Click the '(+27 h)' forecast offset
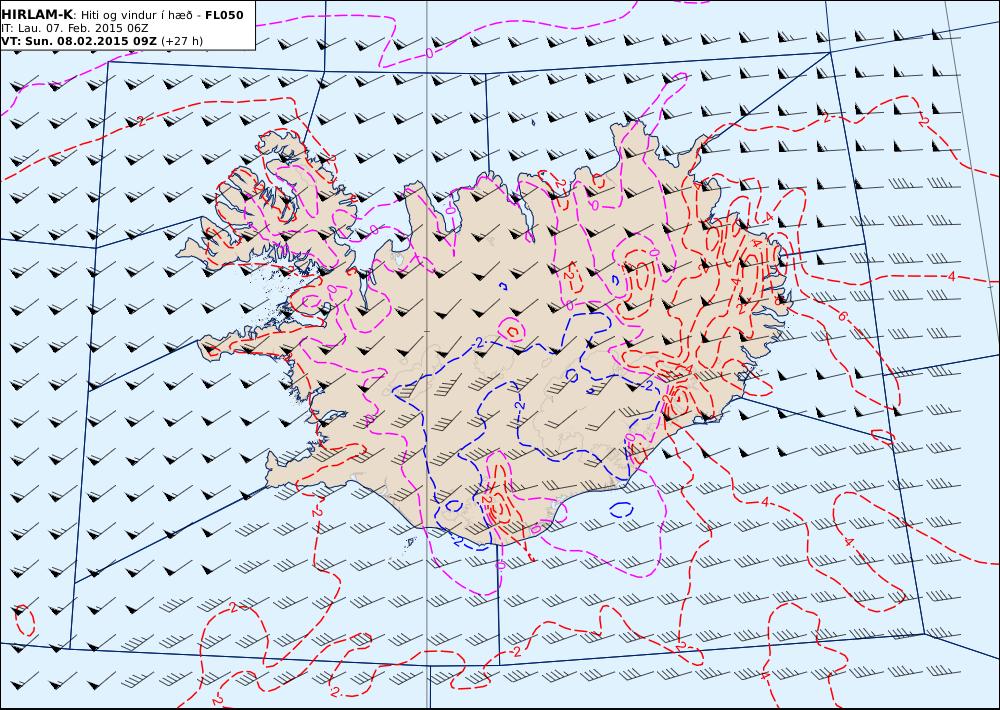 pyautogui.click(x=182, y=41)
